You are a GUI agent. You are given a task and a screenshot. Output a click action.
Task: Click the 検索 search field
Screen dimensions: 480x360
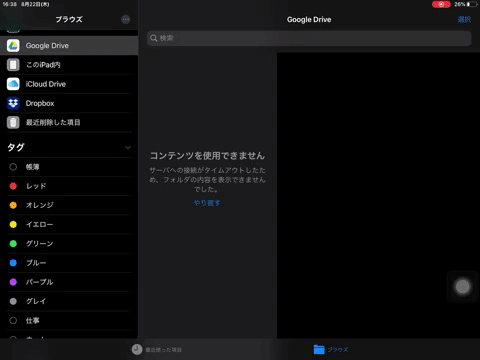tap(309, 38)
